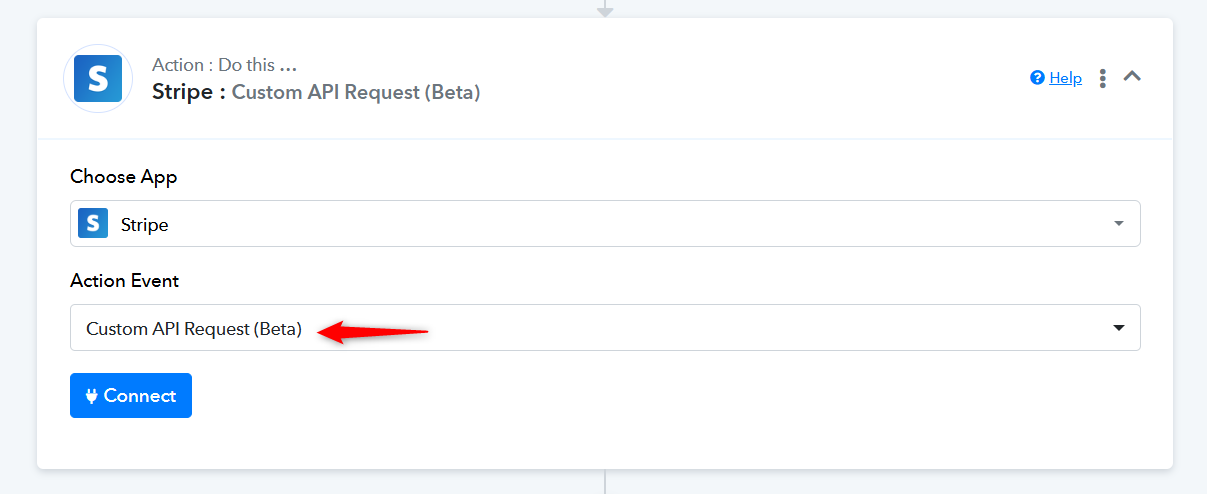This screenshot has height=494, width=1207.
Task: Click the blue Connect button
Action: tap(131, 396)
